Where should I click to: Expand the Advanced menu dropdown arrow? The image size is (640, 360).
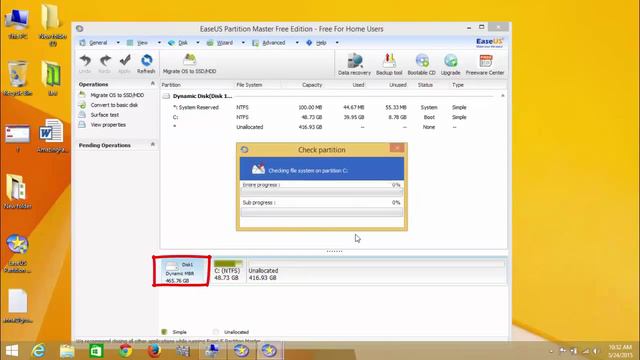pos(297,42)
